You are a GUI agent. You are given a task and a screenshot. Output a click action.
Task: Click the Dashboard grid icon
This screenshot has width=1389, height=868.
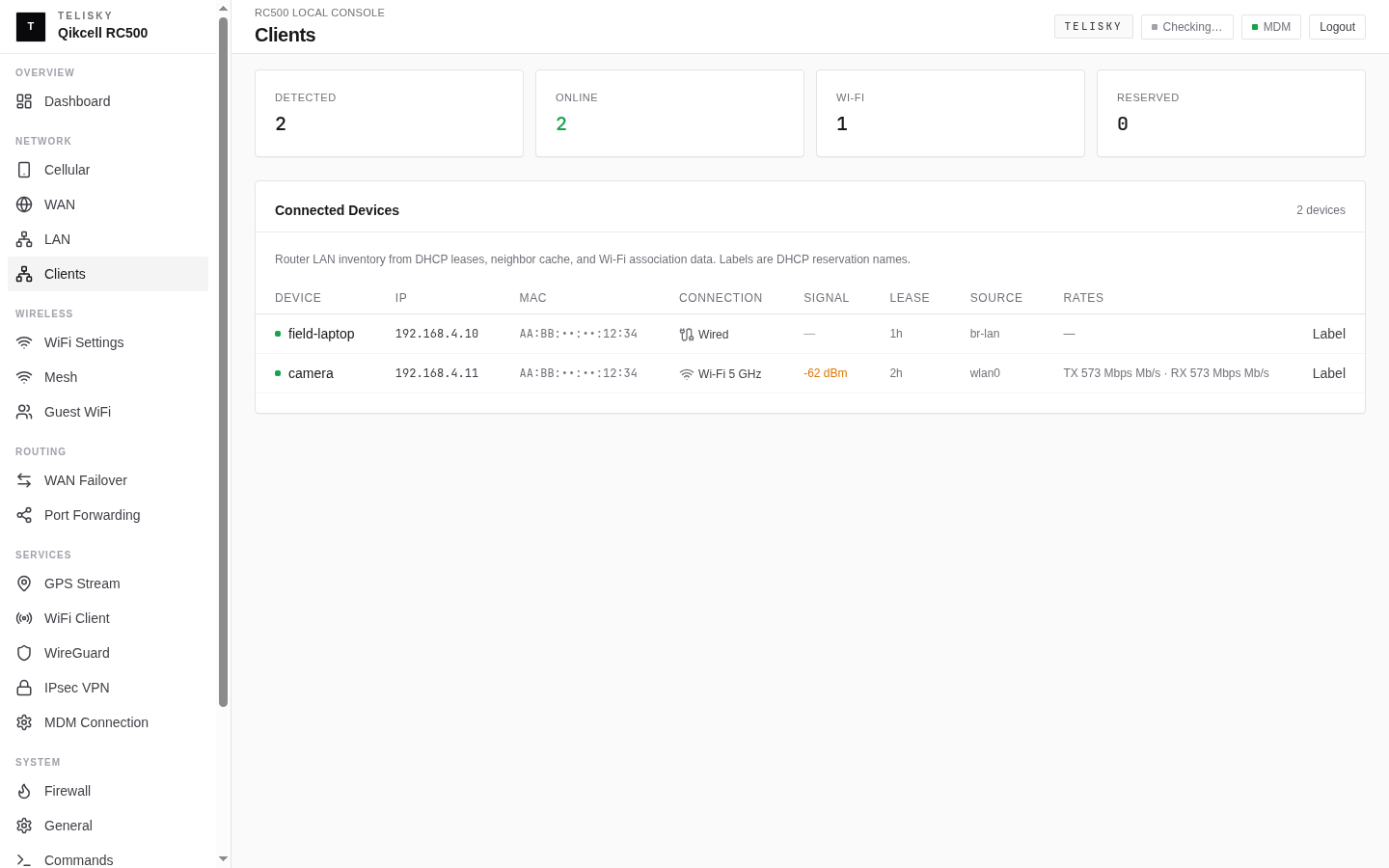click(24, 101)
